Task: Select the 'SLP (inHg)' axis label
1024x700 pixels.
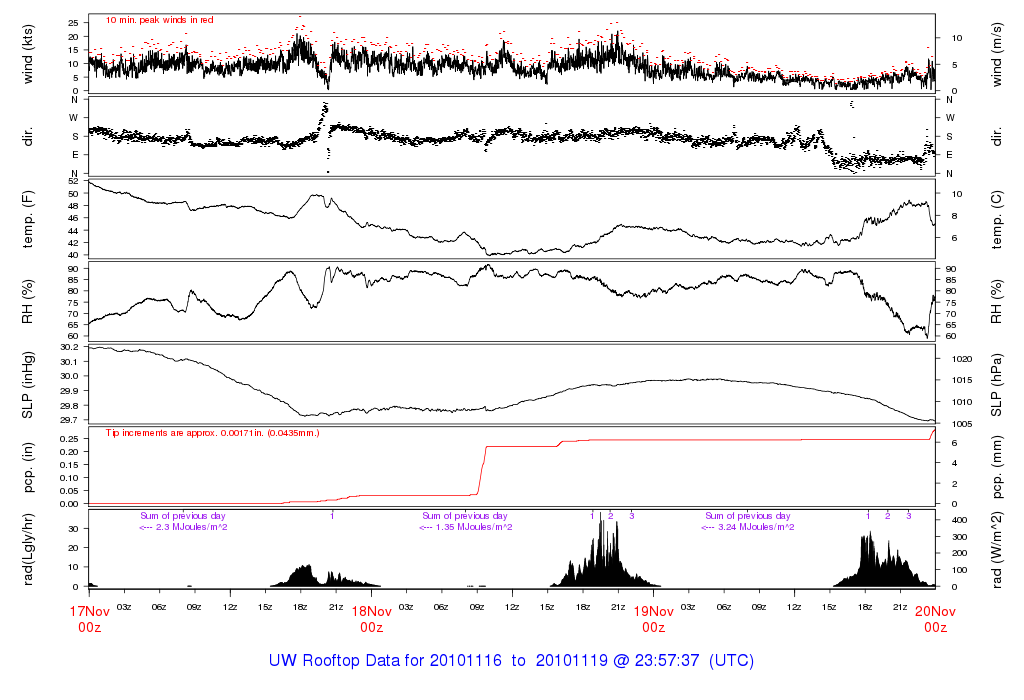Action: pos(27,385)
